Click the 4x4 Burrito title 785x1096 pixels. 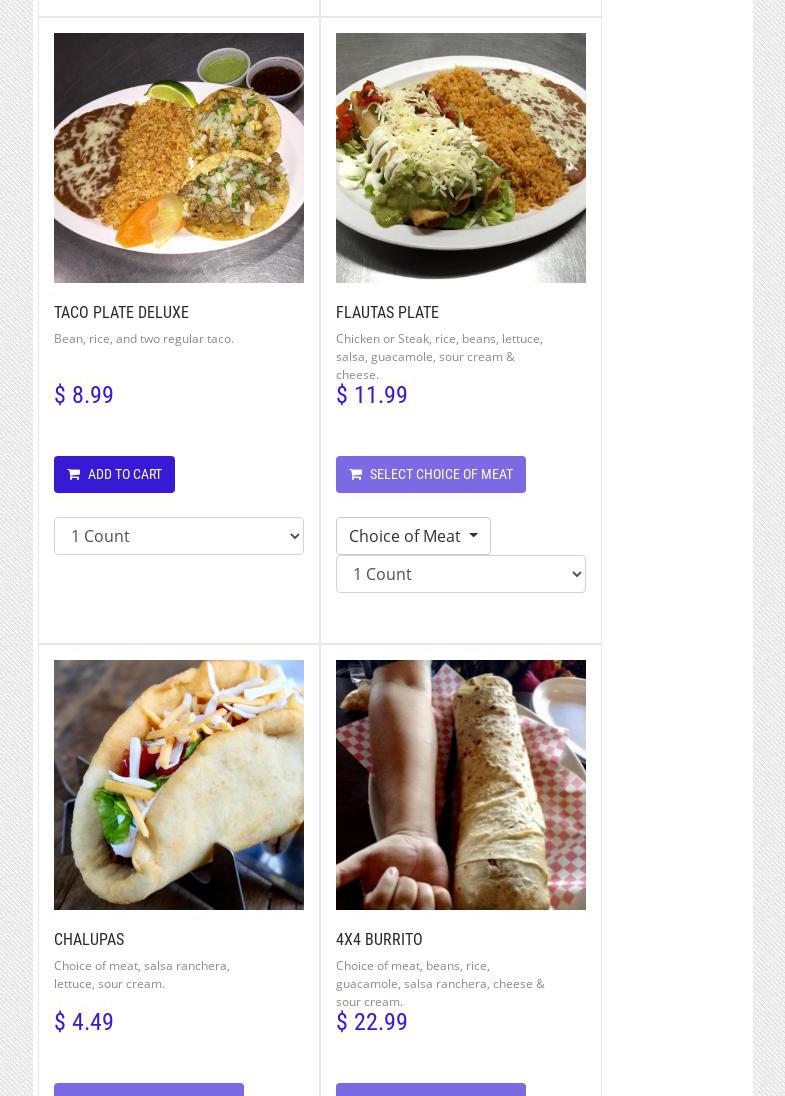pyautogui.click(x=379, y=940)
